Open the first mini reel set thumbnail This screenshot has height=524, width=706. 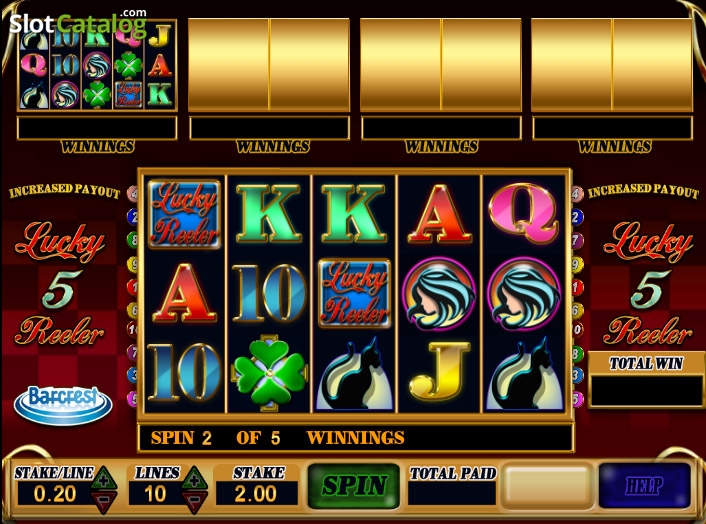click(x=97, y=65)
